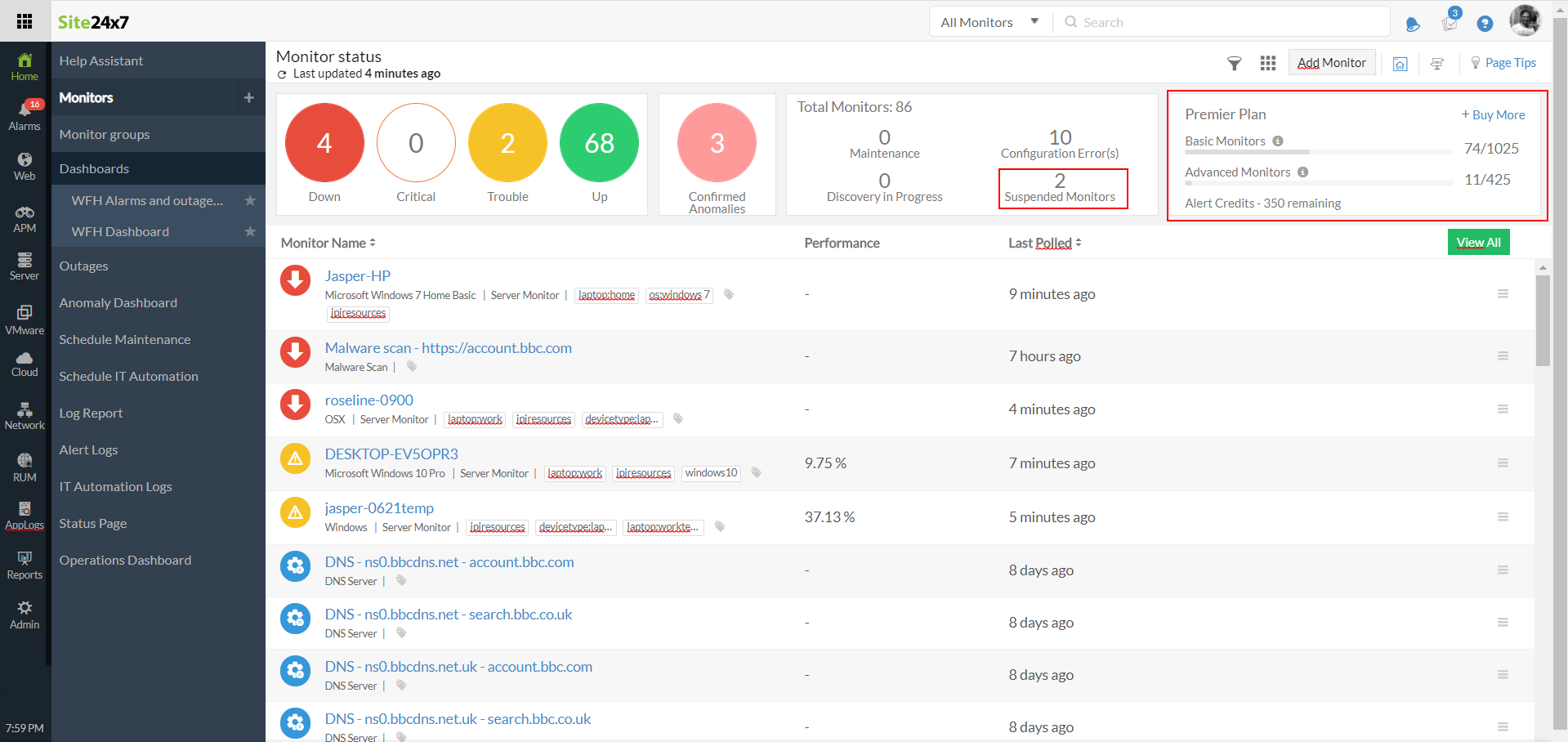Open the Jasper-HP monitor link

pos(357,276)
